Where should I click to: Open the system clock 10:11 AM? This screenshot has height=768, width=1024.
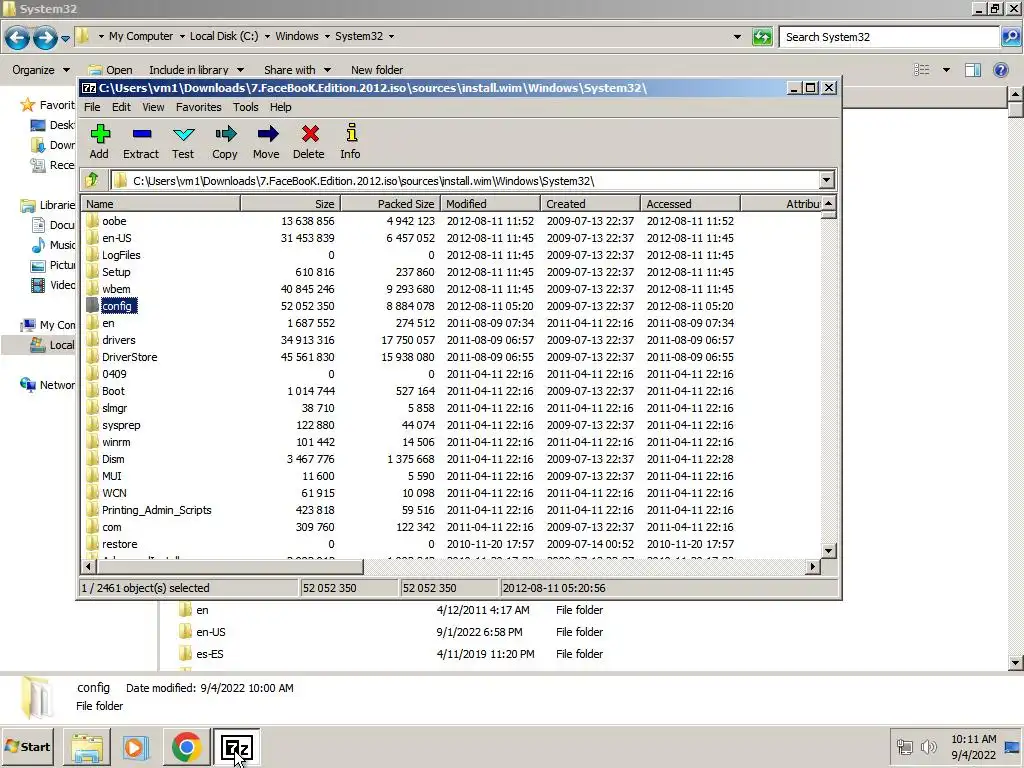point(973,739)
